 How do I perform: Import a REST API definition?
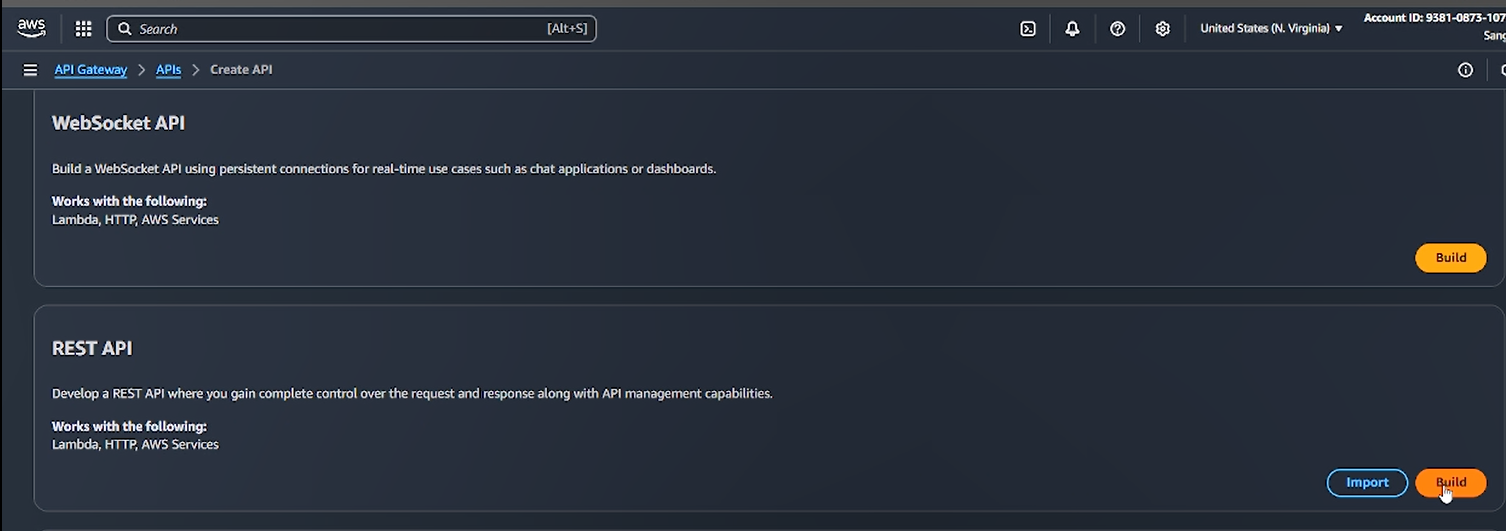[1367, 483]
